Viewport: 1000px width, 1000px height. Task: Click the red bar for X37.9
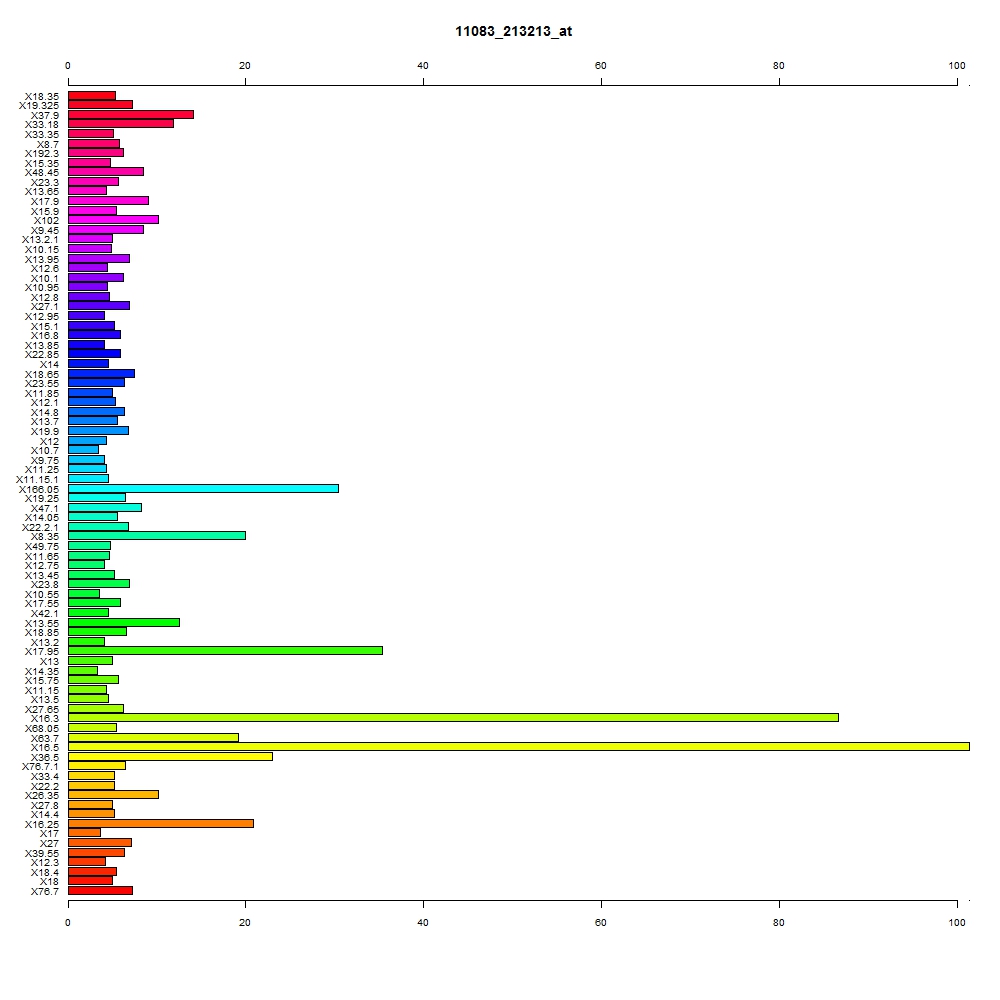click(x=131, y=115)
